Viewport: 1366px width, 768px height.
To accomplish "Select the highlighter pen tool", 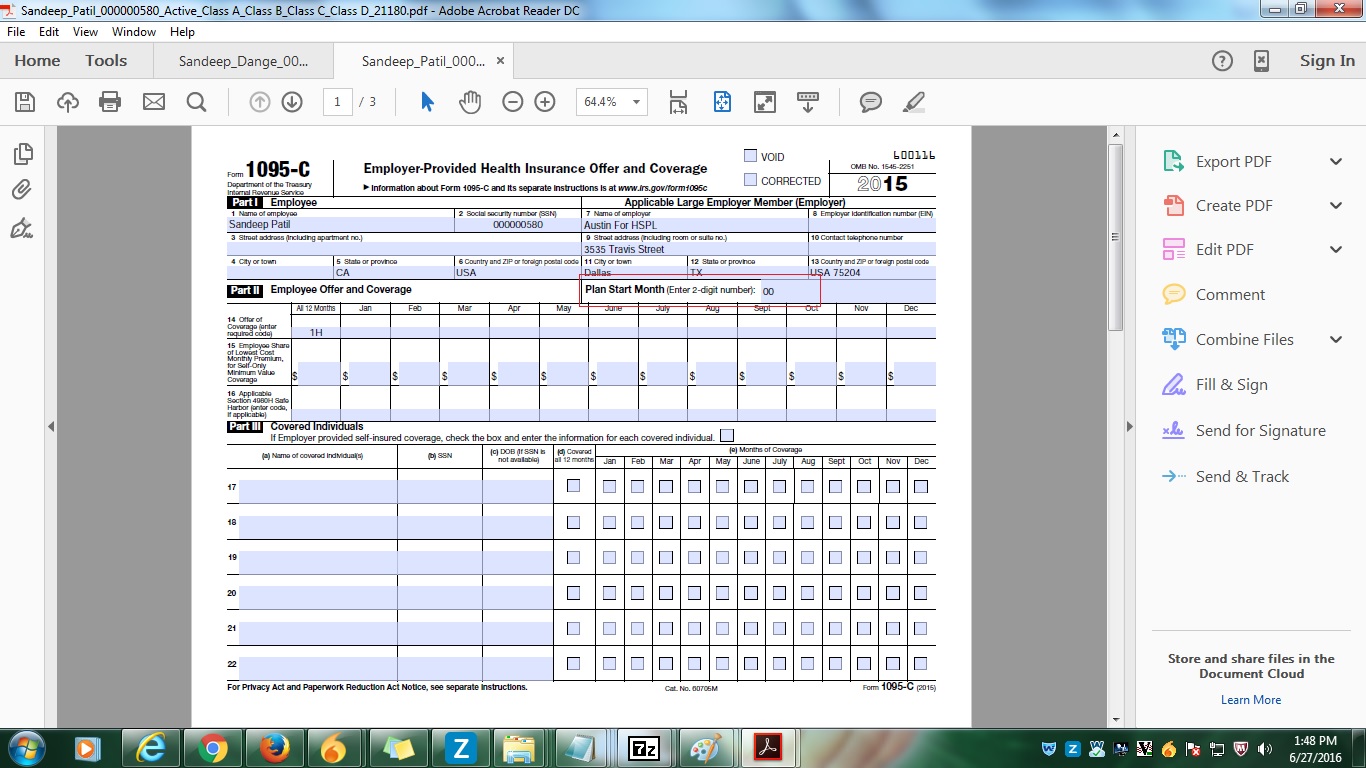I will coord(913,102).
